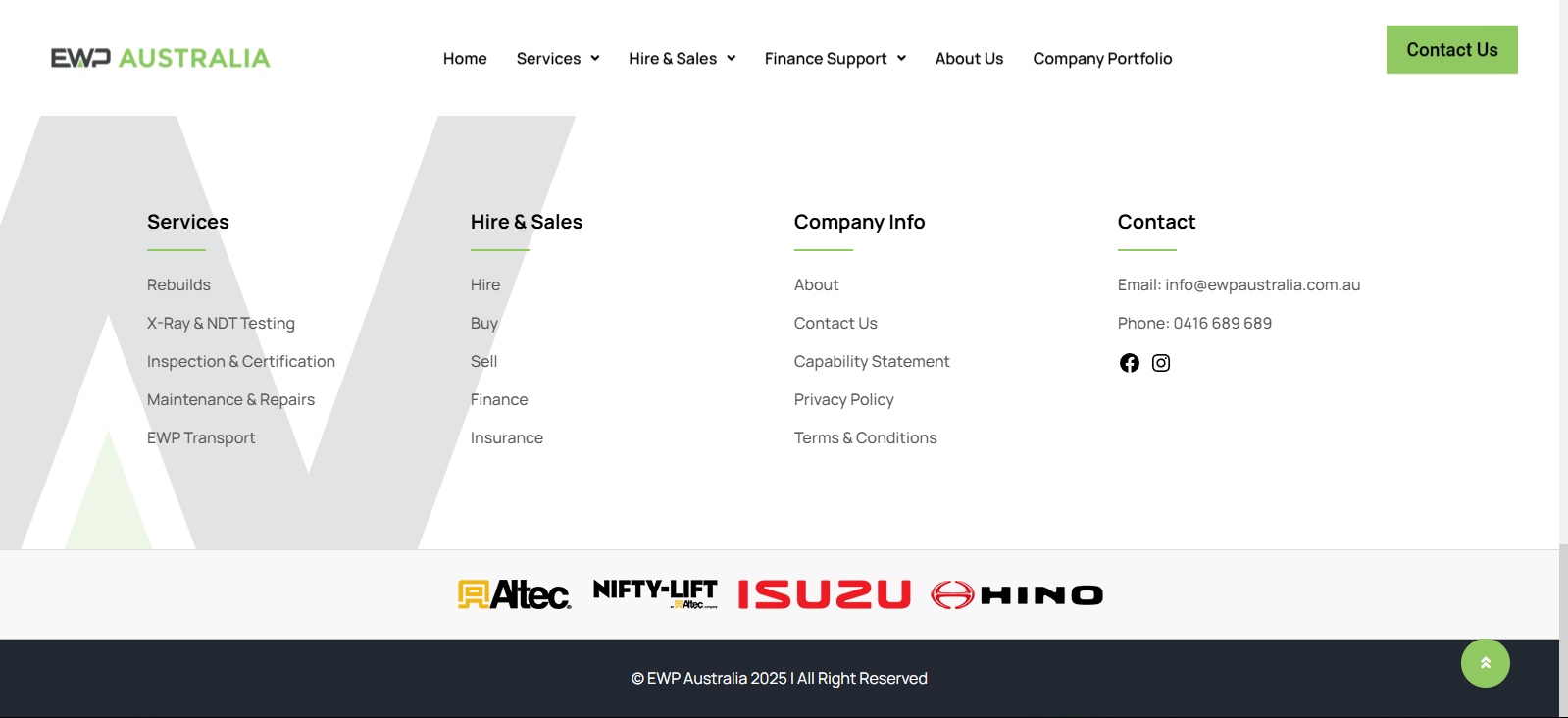1568x718 pixels.
Task: Click the Nifty-Lift brand logo
Action: click(655, 593)
